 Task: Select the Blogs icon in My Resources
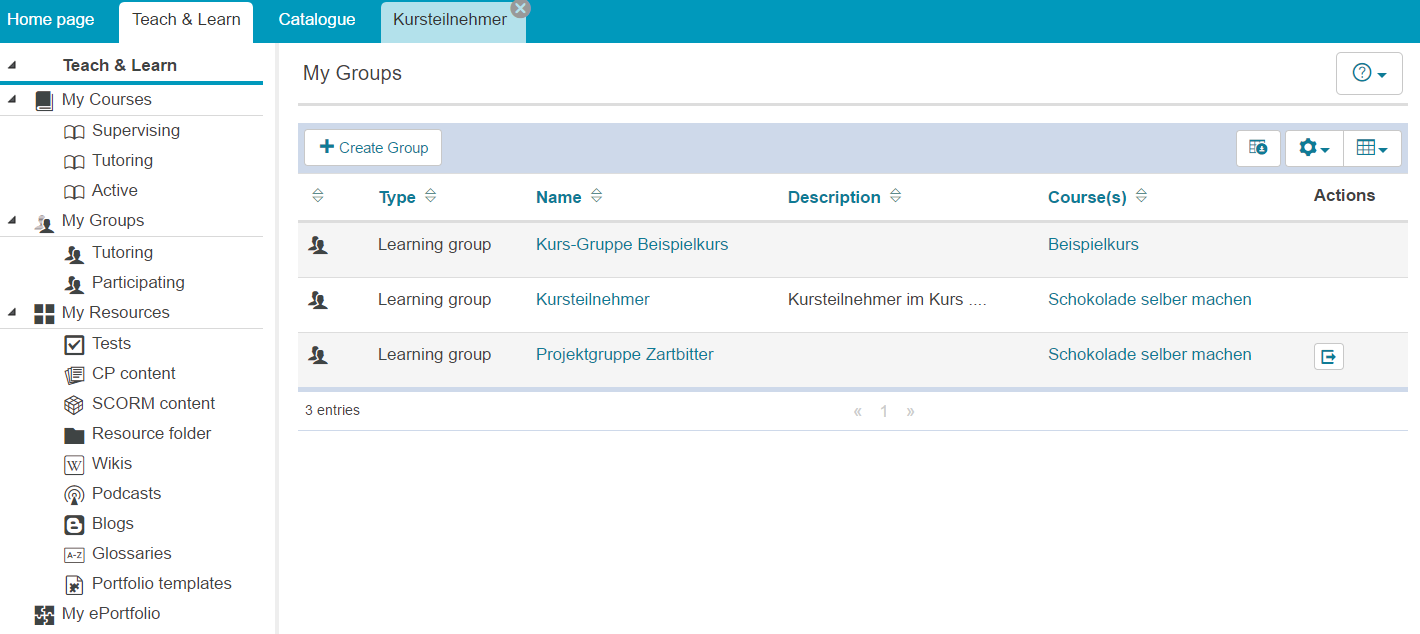coord(73,523)
